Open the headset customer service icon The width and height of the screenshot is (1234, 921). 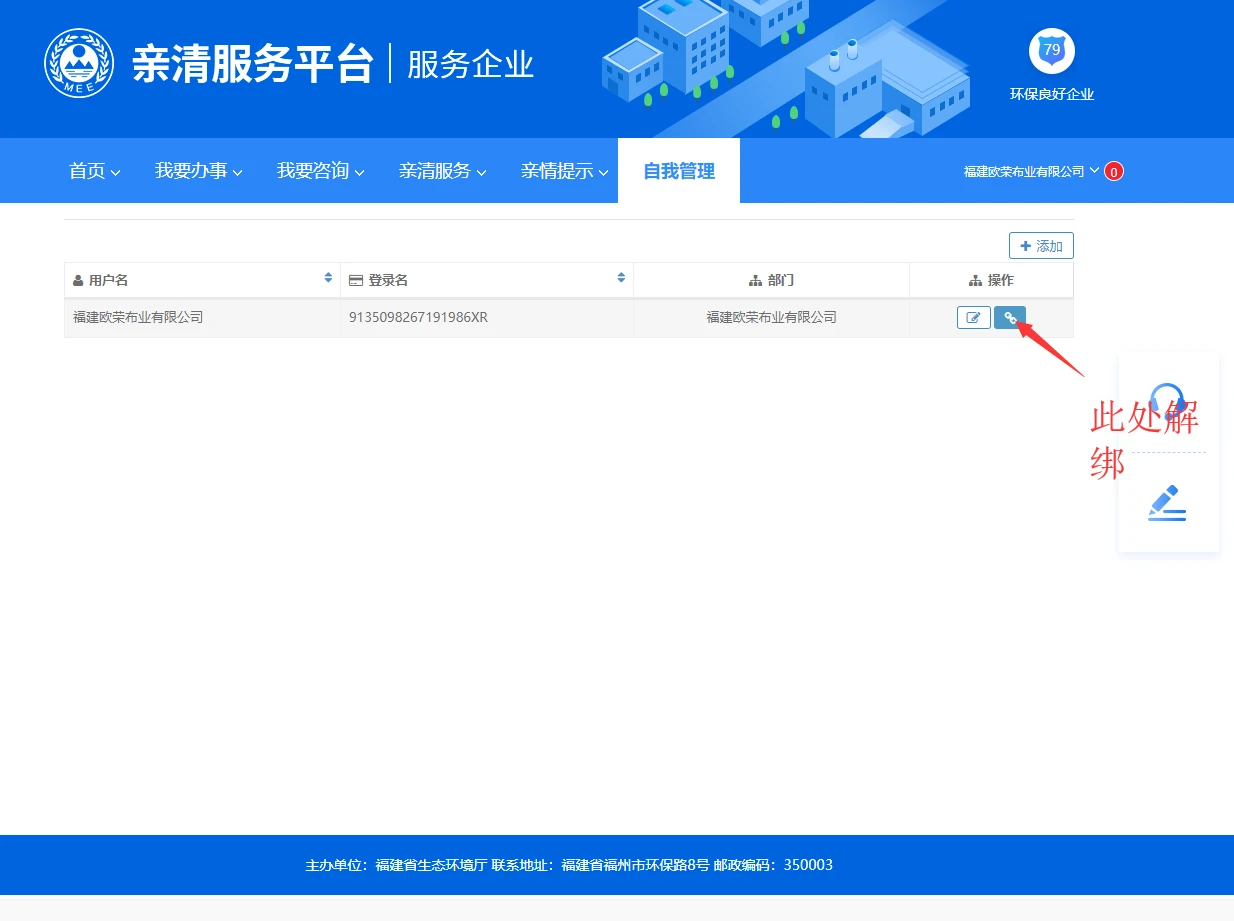1167,401
